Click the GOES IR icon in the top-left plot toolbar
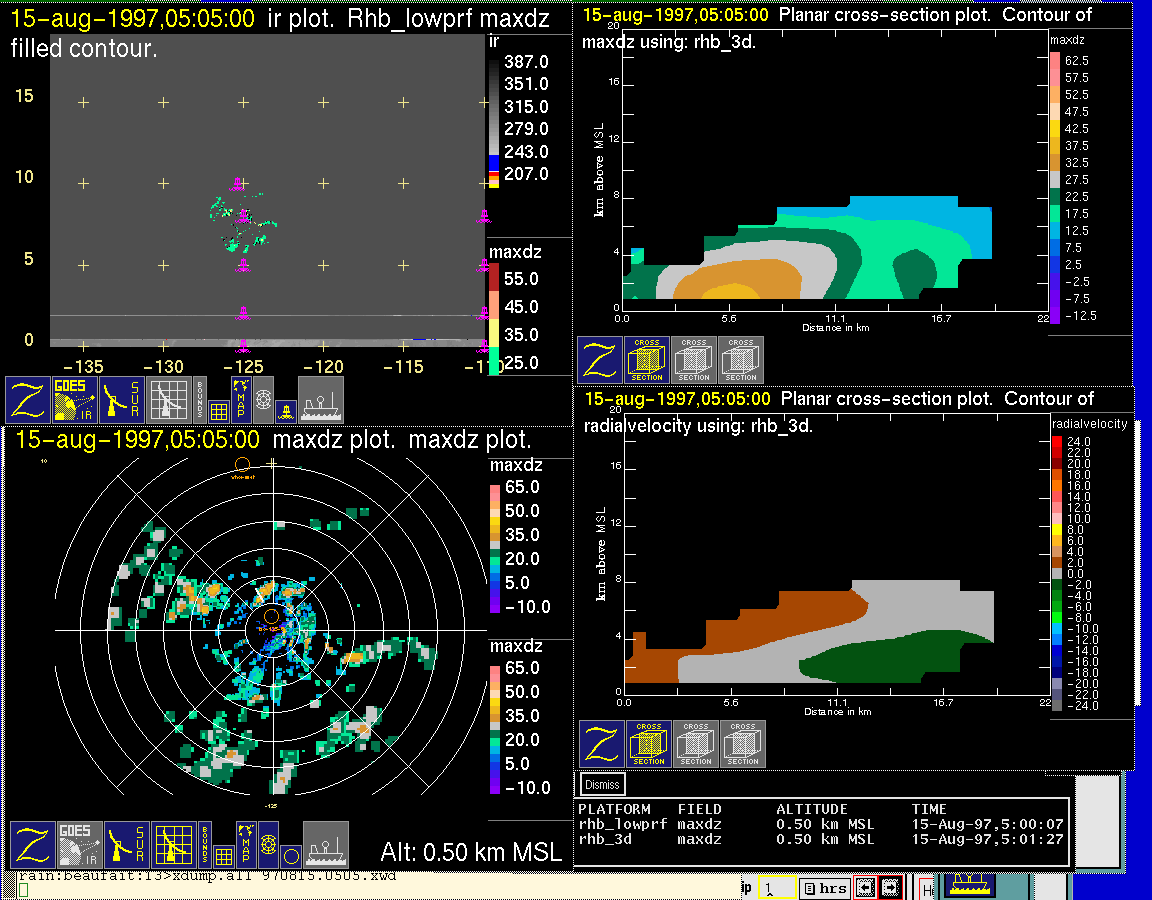 click(x=75, y=400)
